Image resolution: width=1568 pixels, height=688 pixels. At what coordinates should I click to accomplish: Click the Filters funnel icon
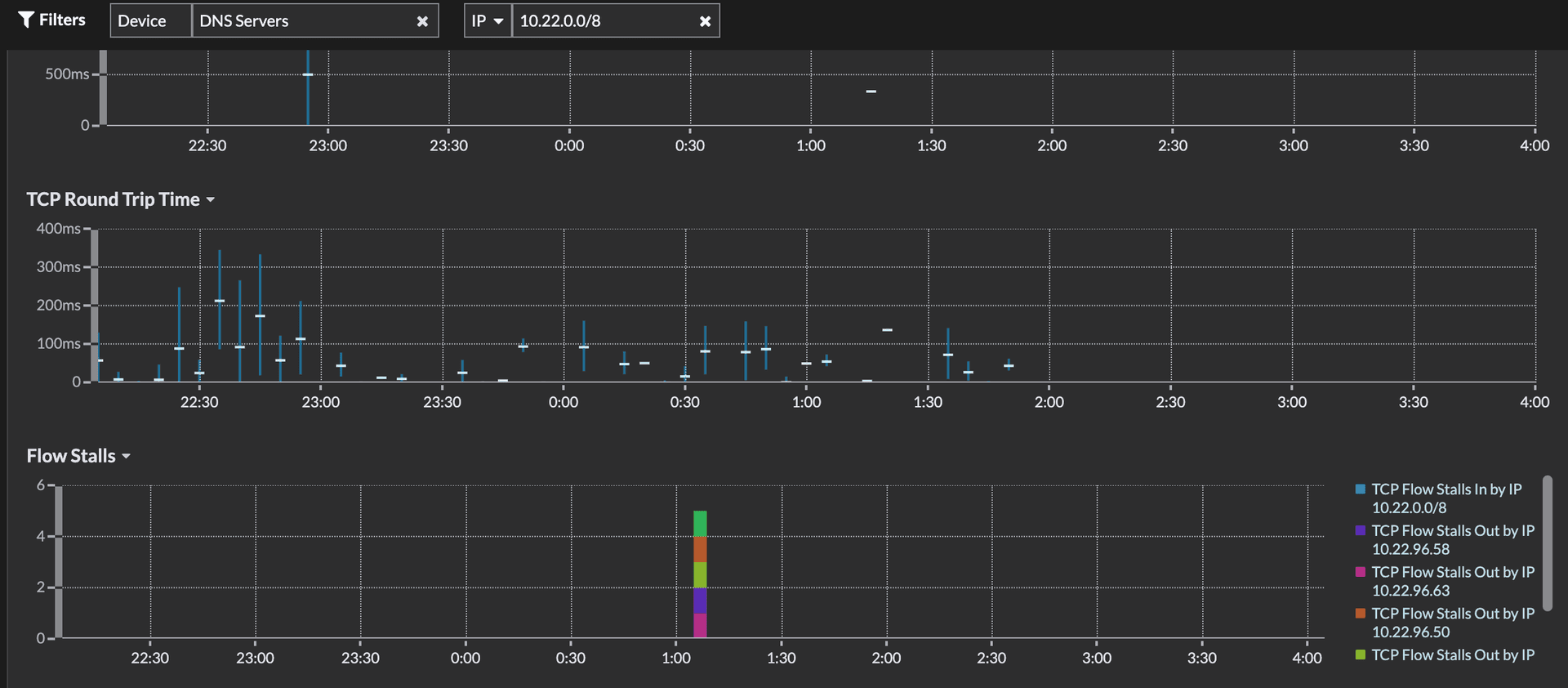26,20
